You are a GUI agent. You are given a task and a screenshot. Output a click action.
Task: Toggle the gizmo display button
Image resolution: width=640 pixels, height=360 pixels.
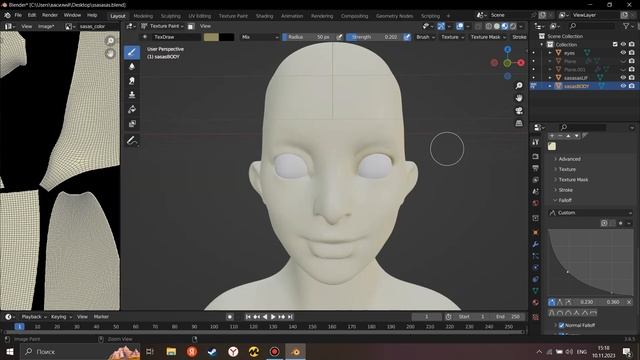coord(441,26)
